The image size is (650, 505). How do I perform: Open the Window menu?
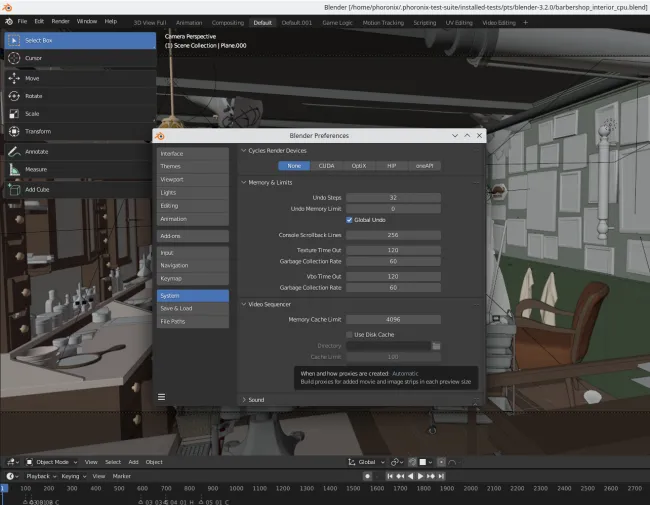(x=87, y=22)
